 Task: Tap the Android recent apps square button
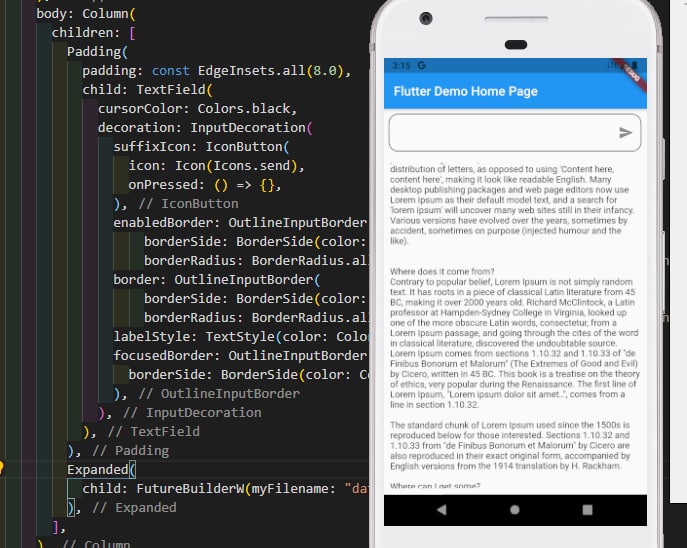pyautogui.click(x=588, y=509)
